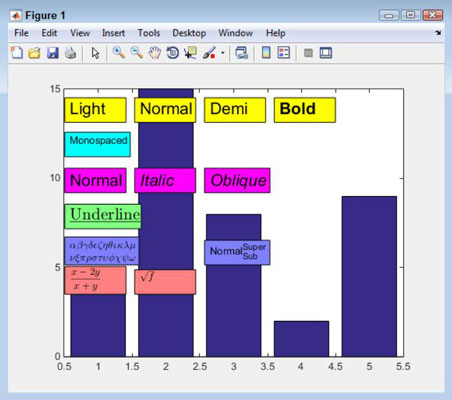
Task: Click the magenta Normal text box
Action: tap(95, 180)
